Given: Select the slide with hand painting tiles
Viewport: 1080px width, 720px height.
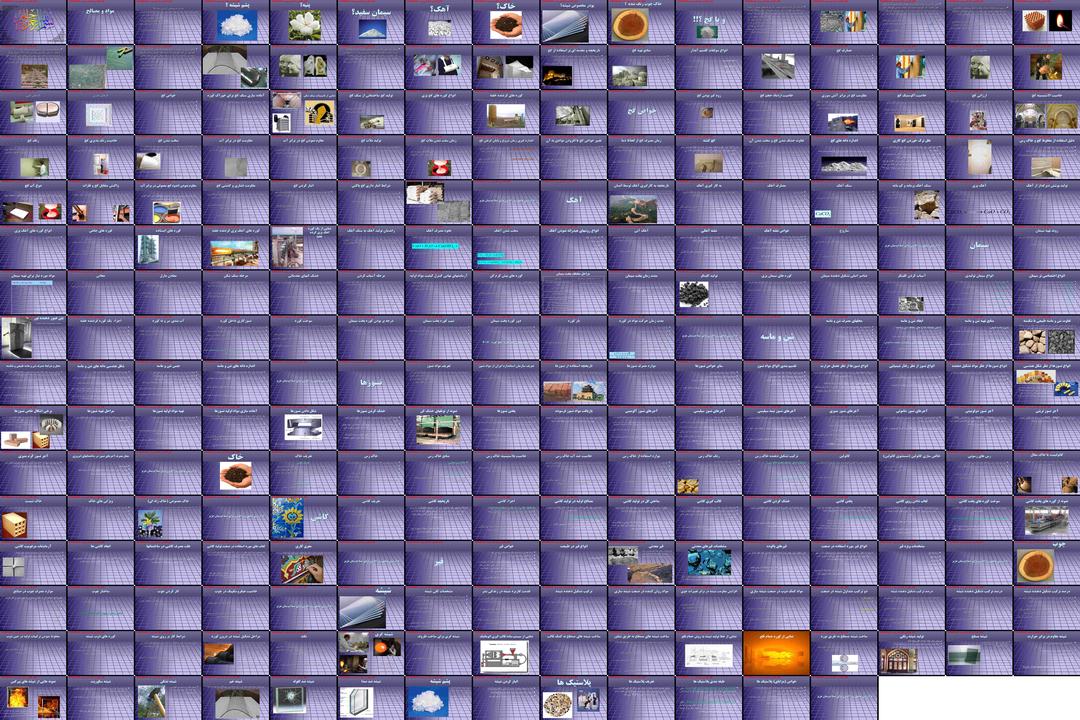Looking at the screenshot, I should click(303, 562).
